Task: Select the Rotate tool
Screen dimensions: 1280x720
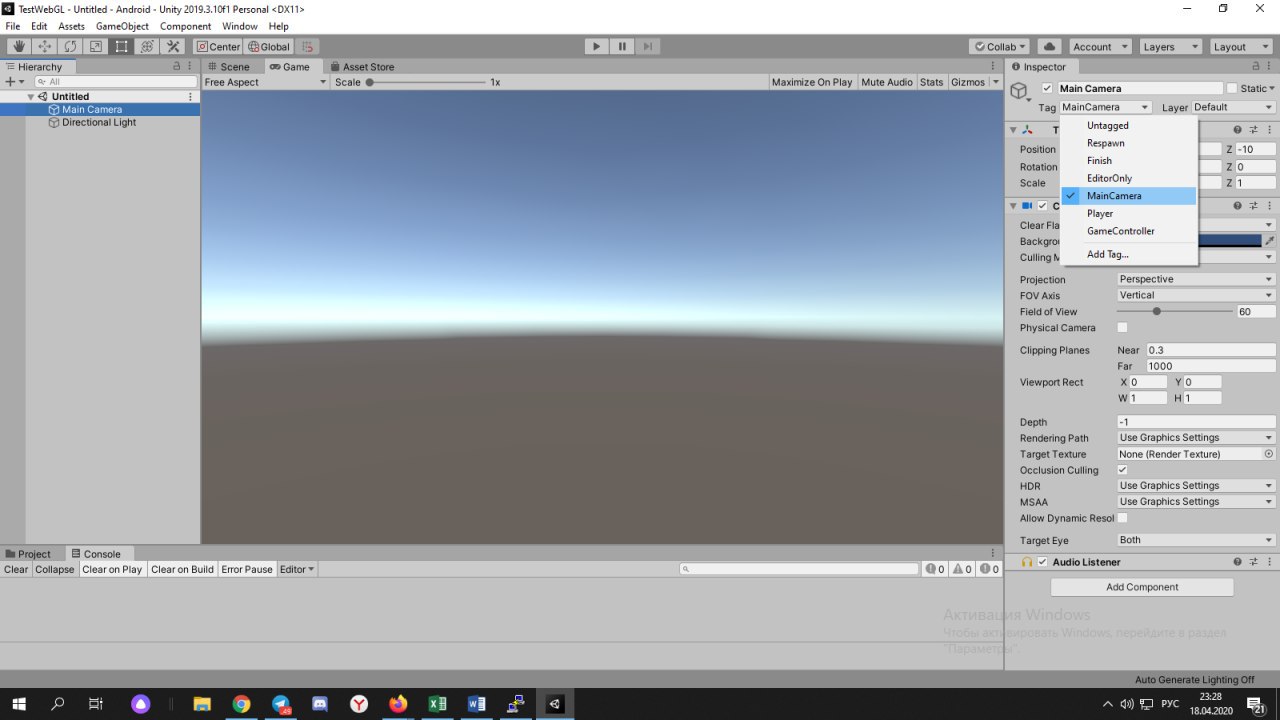Action: pyautogui.click(x=70, y=46)
